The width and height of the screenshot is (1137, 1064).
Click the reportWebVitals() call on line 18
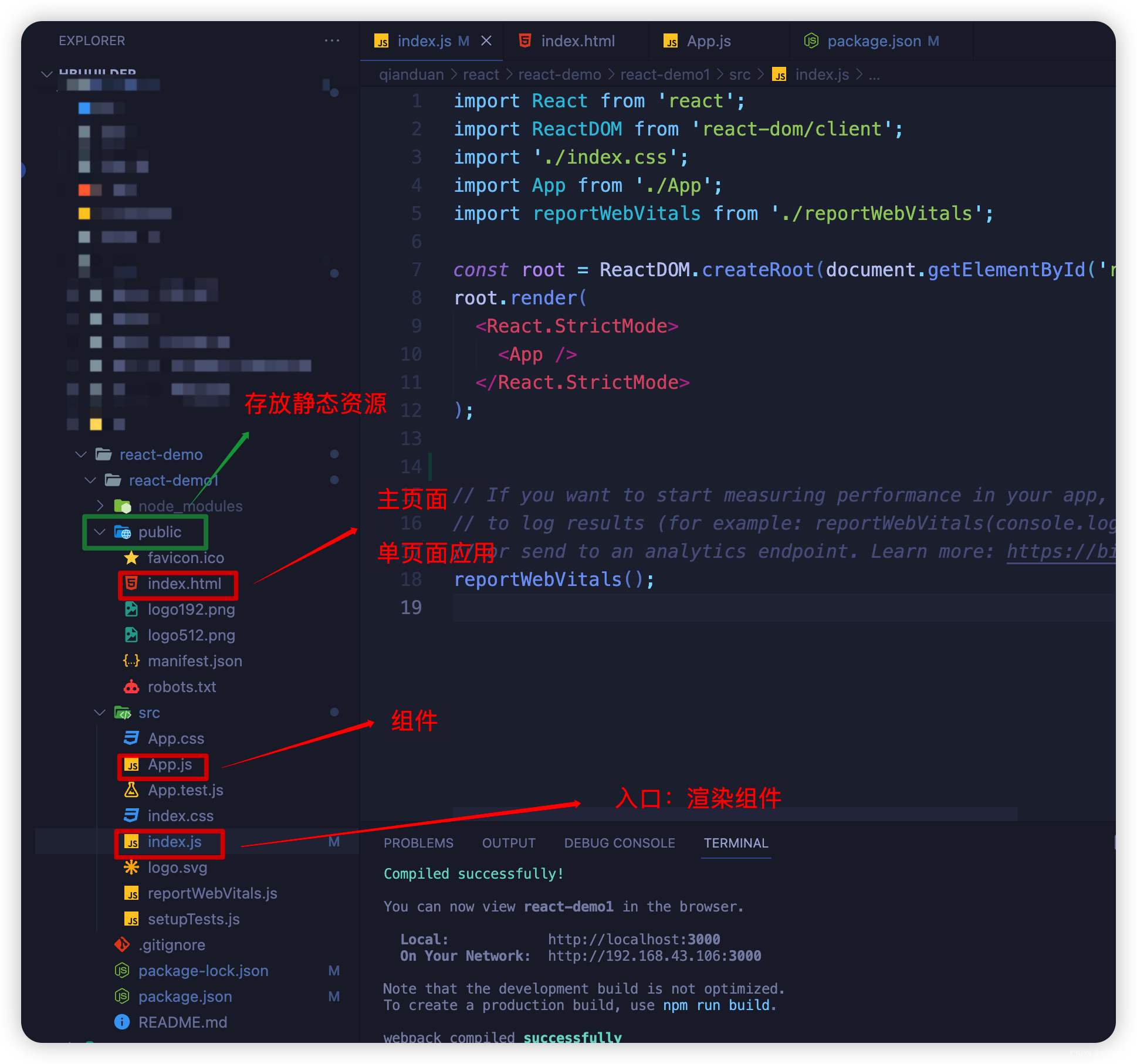point(554,580)
